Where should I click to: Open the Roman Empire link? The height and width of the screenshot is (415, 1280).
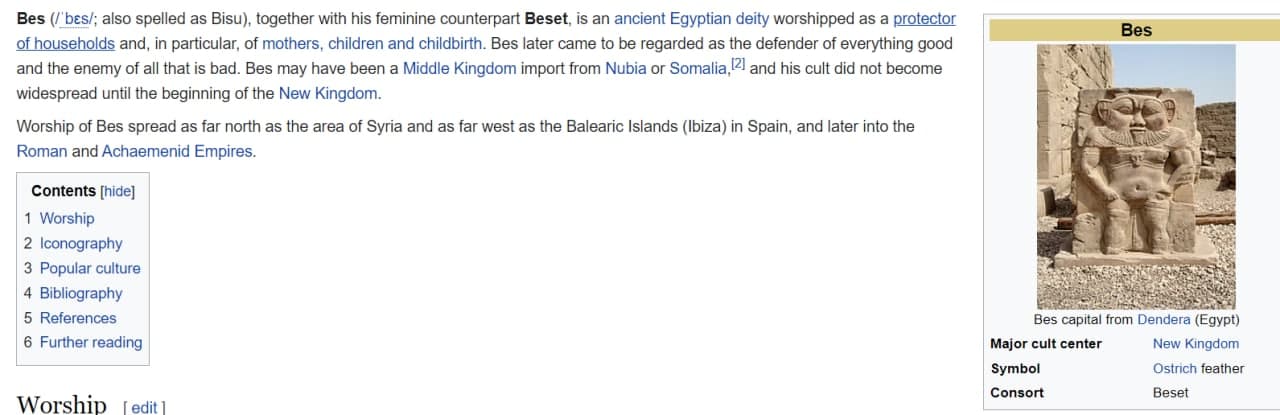42,152
